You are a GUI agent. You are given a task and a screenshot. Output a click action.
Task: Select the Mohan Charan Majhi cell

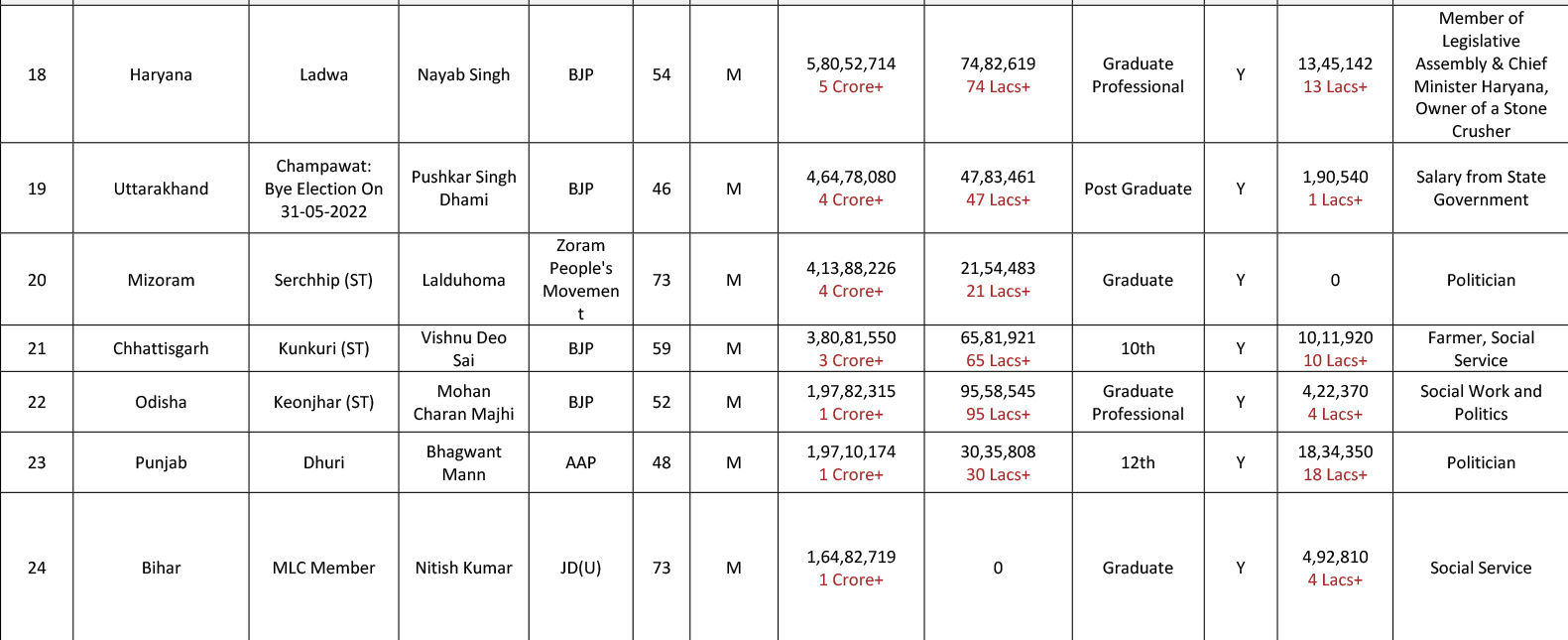[463, 402]
